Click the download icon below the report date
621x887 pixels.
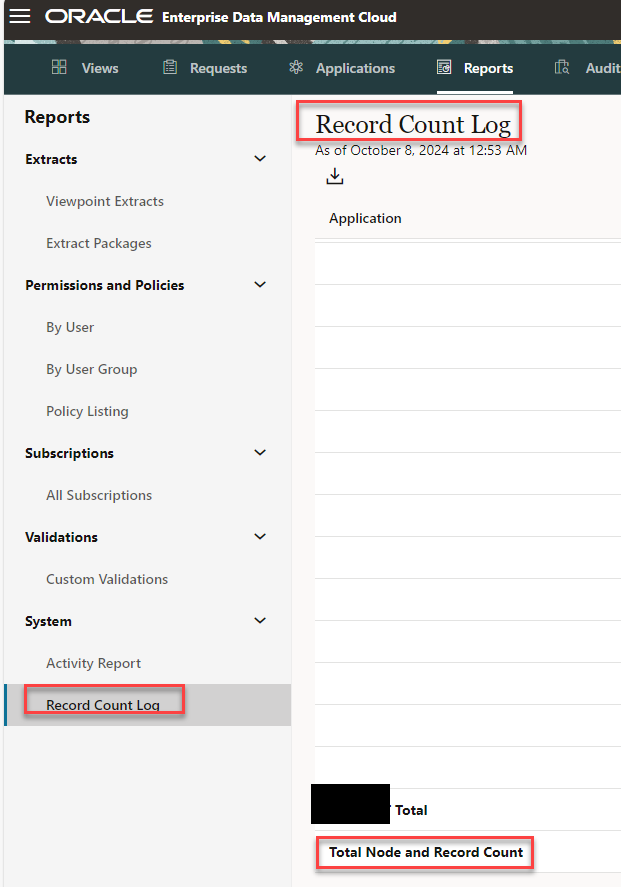334,175
